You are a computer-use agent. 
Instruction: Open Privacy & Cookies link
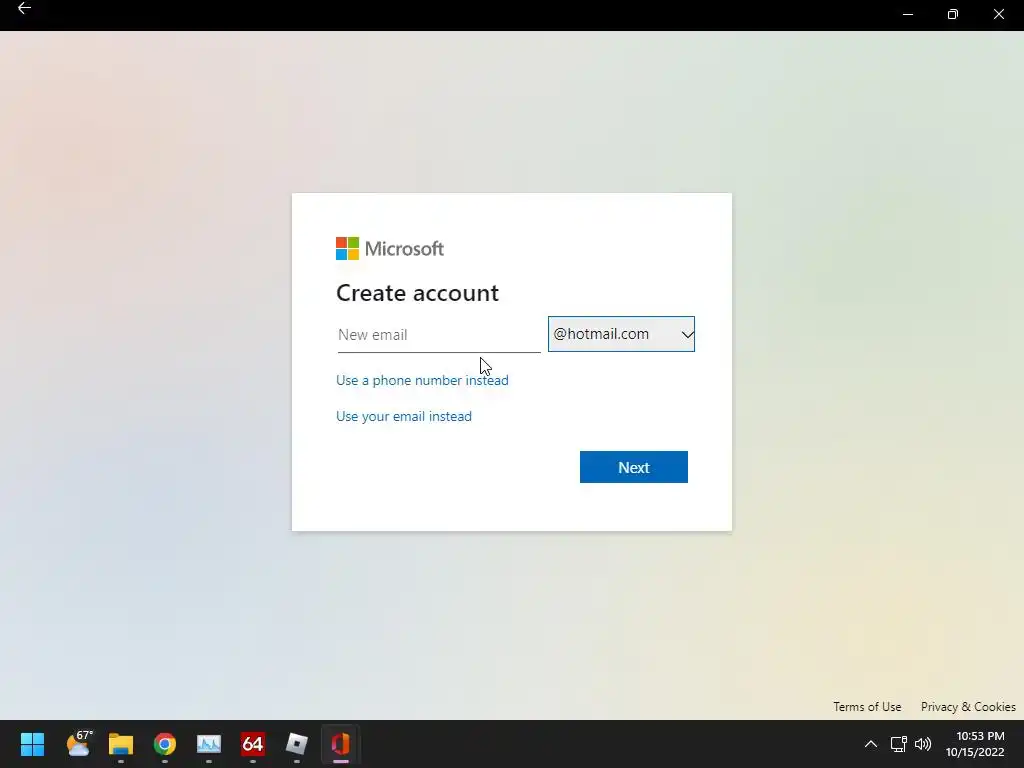(x=968, y=707)
